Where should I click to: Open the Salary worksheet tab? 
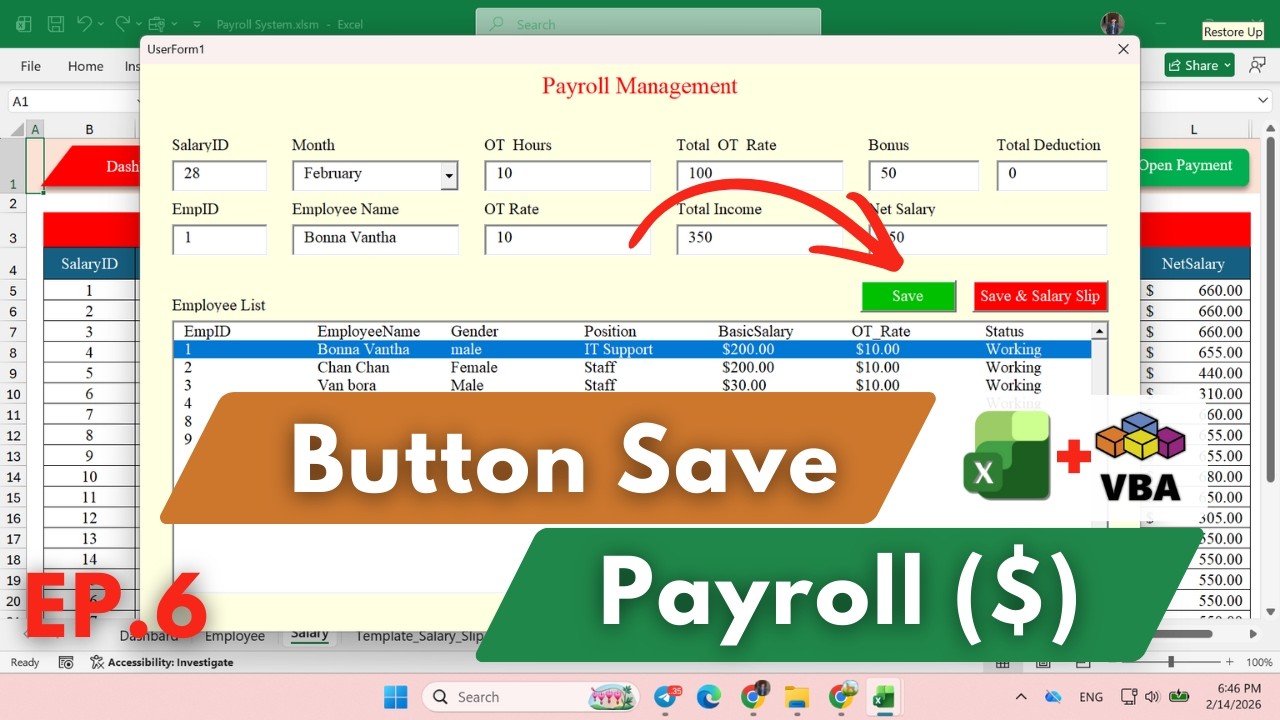[x=310, y=634]
